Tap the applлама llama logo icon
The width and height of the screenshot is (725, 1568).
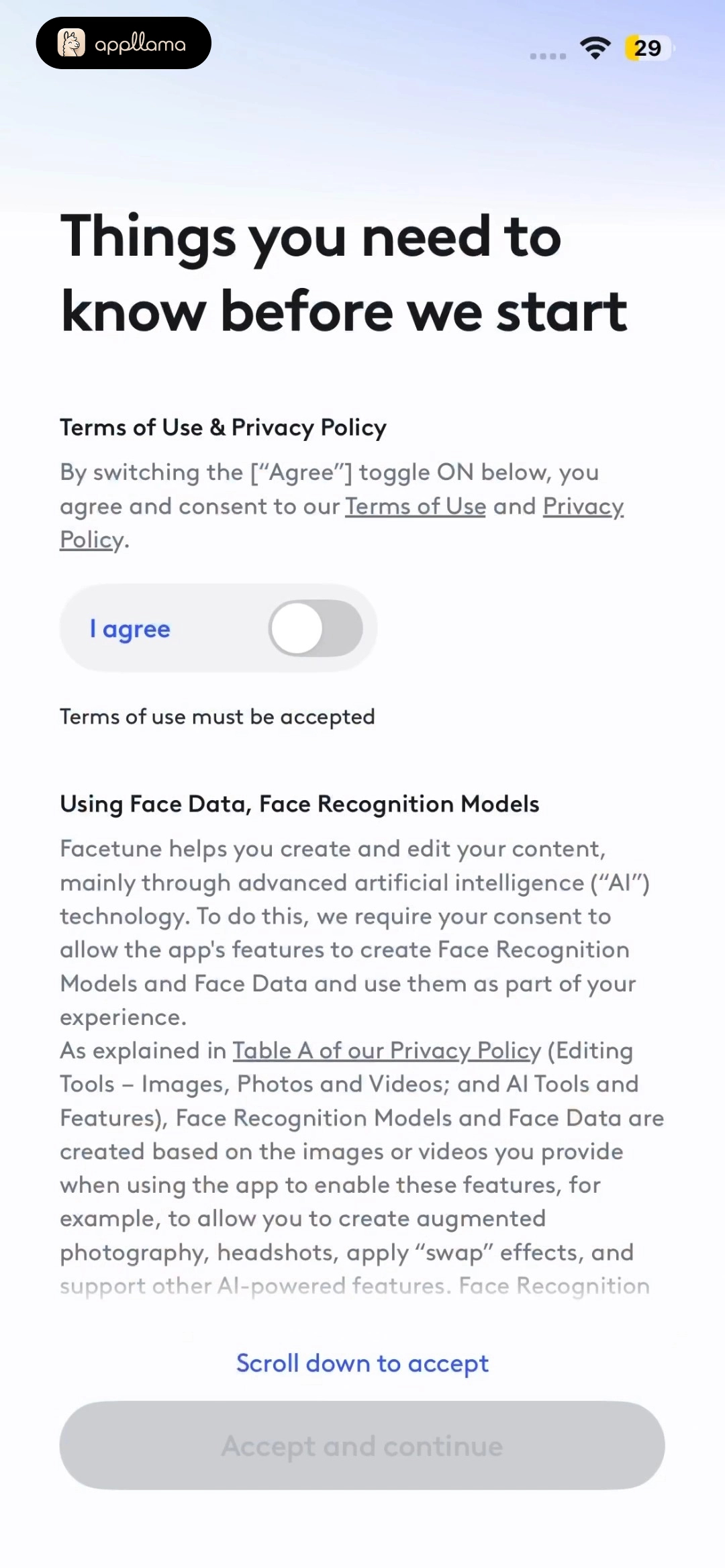pos(71,43)
